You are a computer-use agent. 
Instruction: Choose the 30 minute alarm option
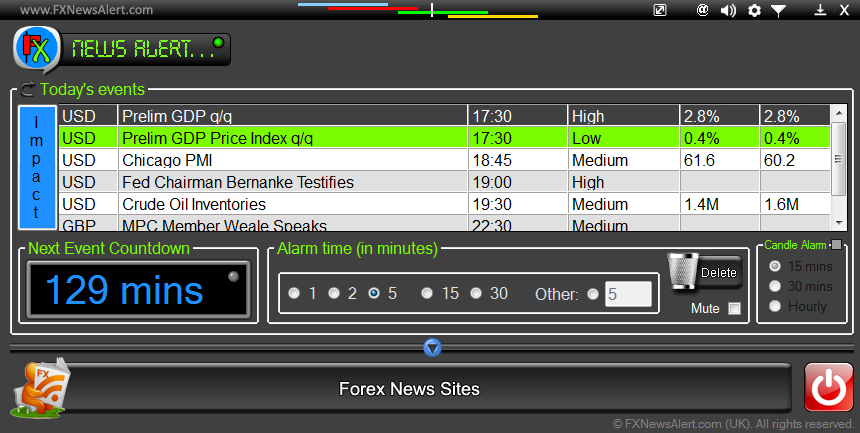click(x=476, y=293)
